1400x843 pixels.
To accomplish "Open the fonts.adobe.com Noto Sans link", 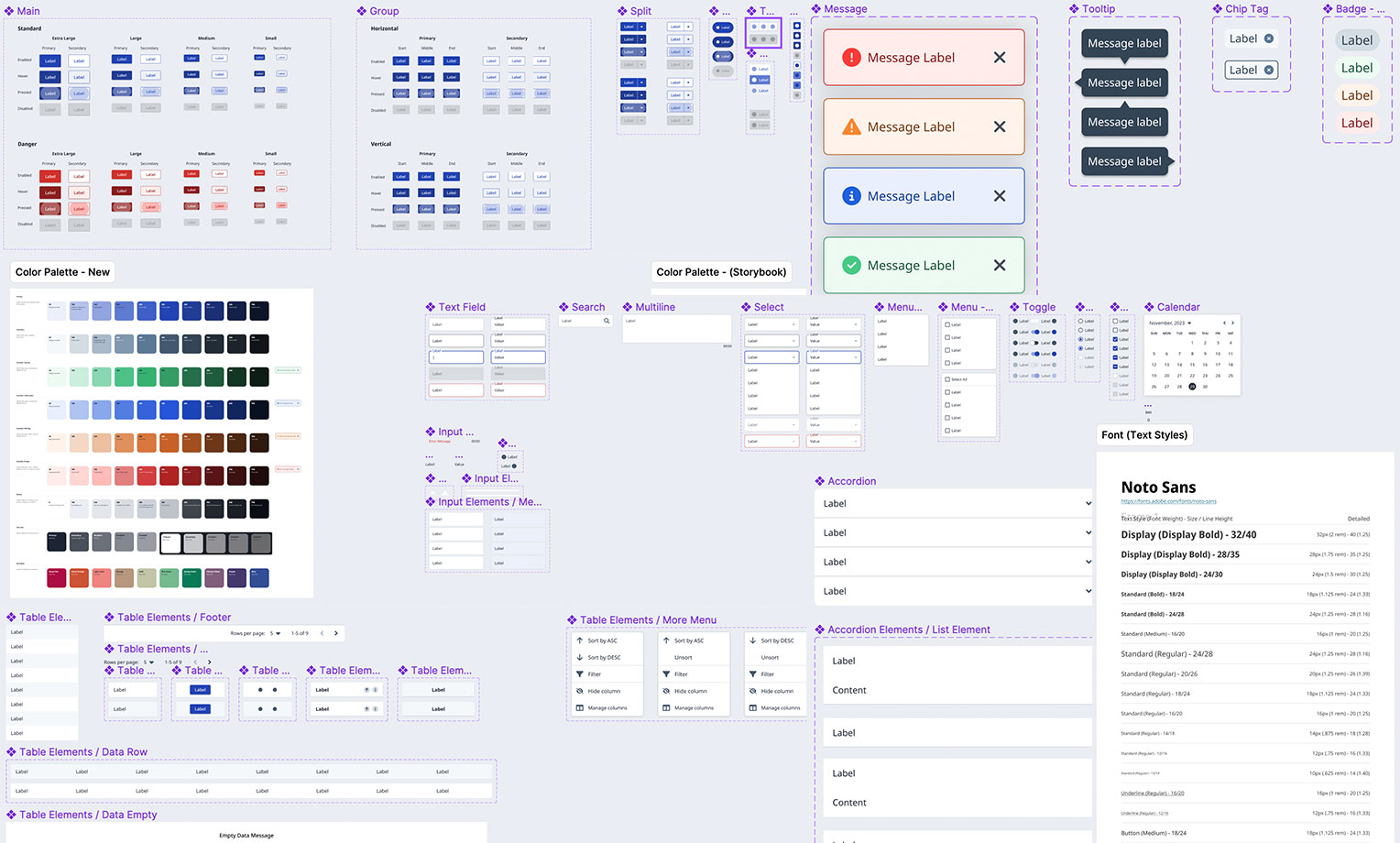I will (x=1168, y=501).
